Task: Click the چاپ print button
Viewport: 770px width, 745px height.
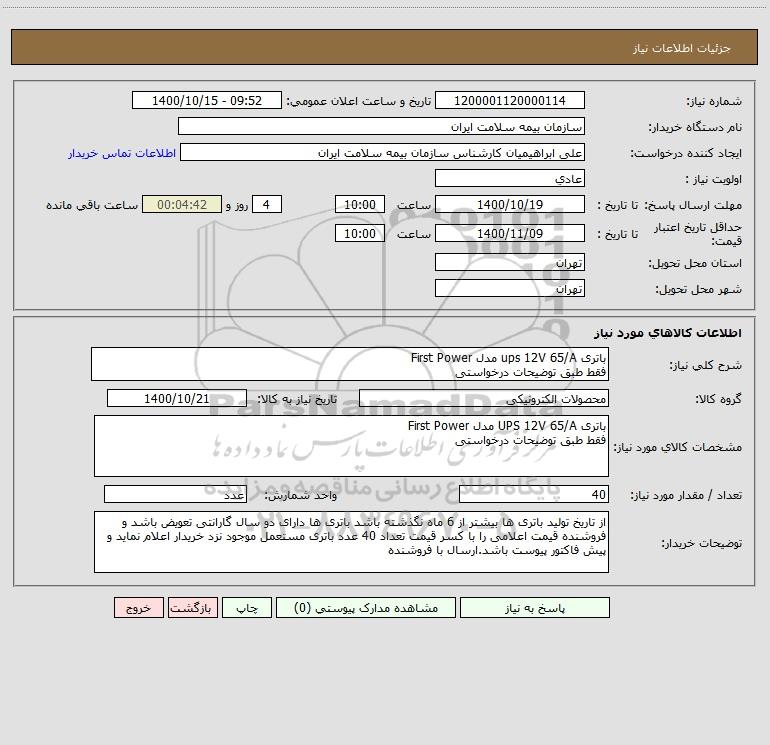Action: [x=247, y=608]
